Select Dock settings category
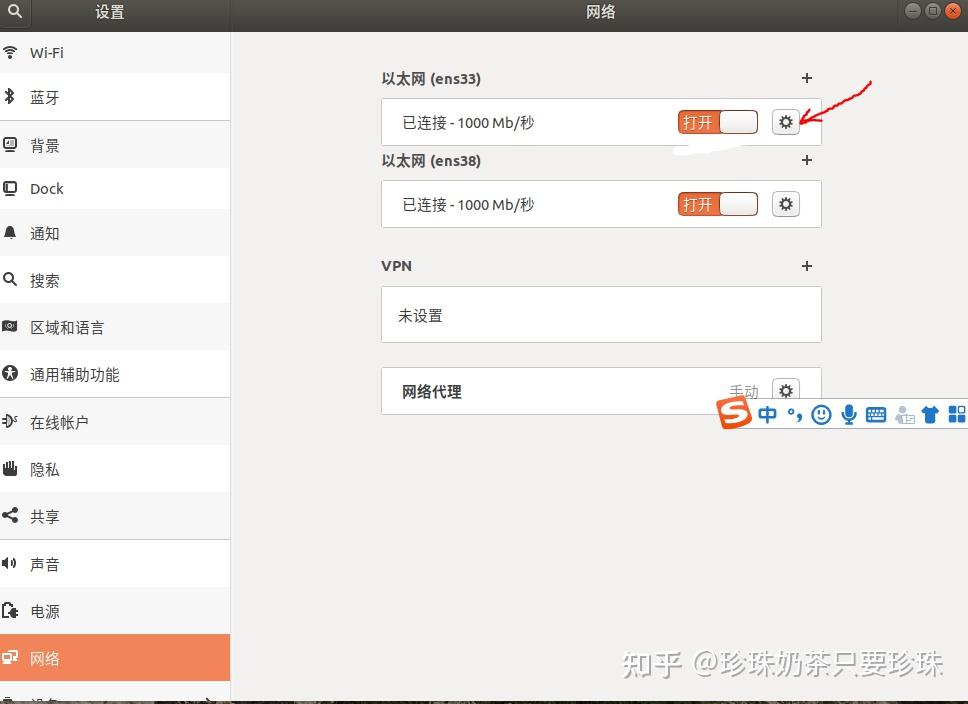 coord(115,188)
